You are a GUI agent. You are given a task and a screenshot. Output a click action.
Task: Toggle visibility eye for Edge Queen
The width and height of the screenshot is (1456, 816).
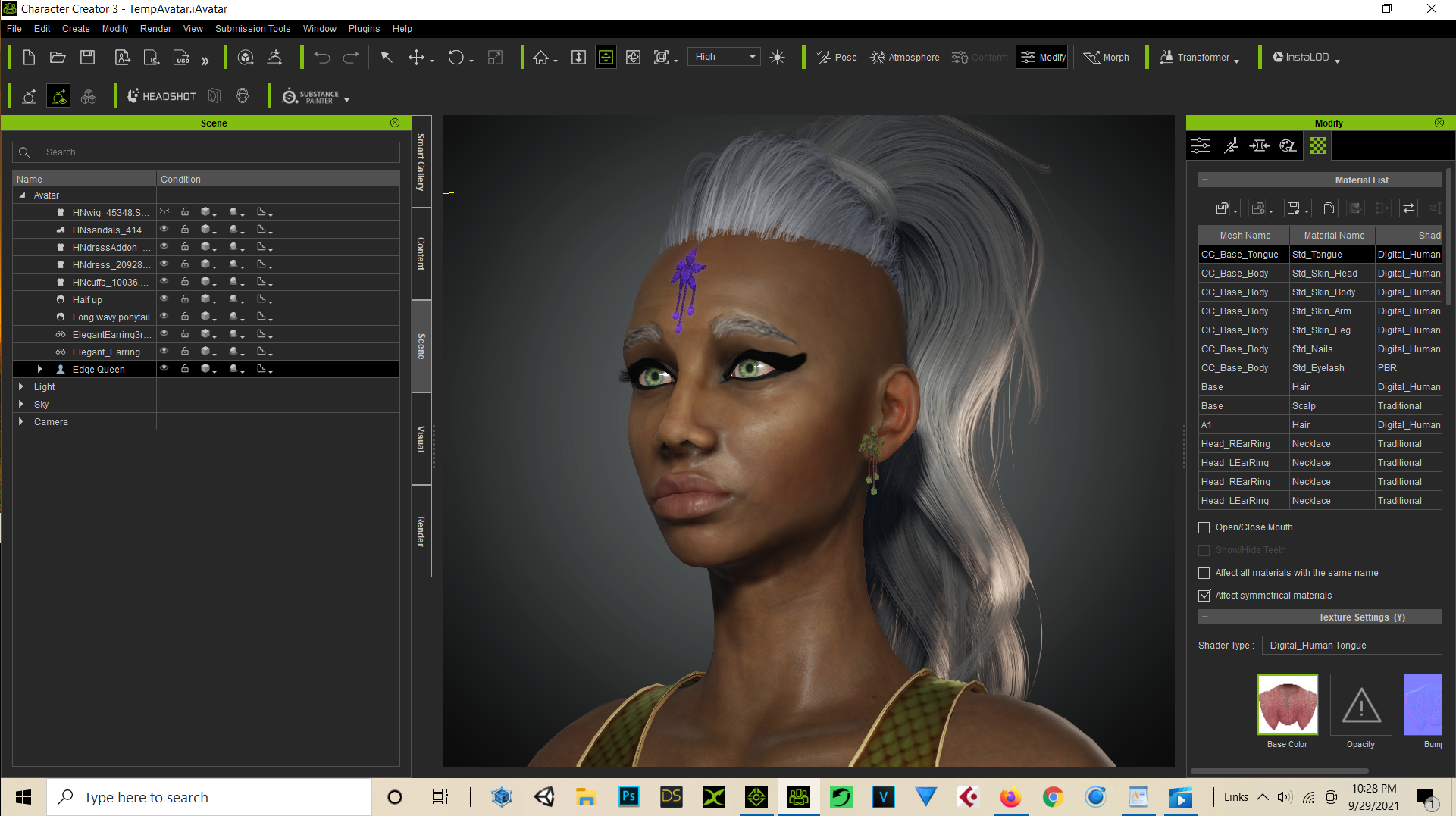pos(164,369)
